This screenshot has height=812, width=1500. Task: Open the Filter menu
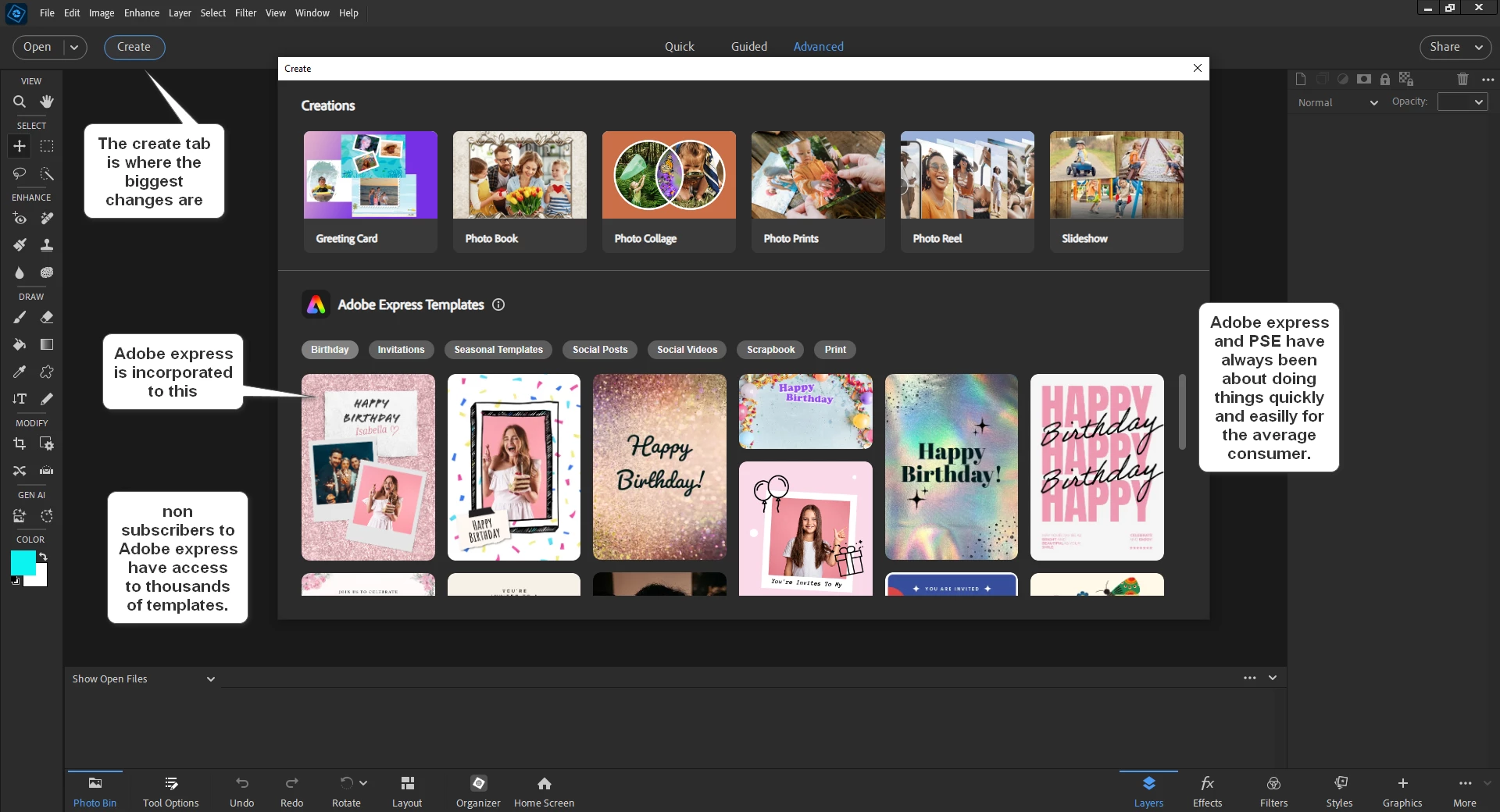245,13
